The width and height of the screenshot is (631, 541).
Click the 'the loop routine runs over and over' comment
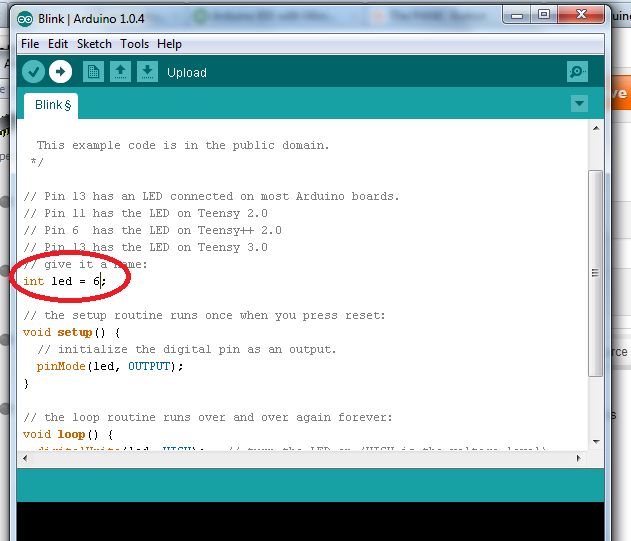[208, 417]
